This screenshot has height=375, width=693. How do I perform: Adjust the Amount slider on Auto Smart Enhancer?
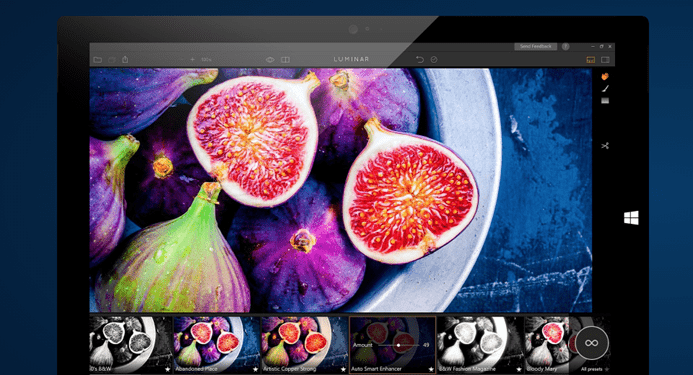(398, 345)
